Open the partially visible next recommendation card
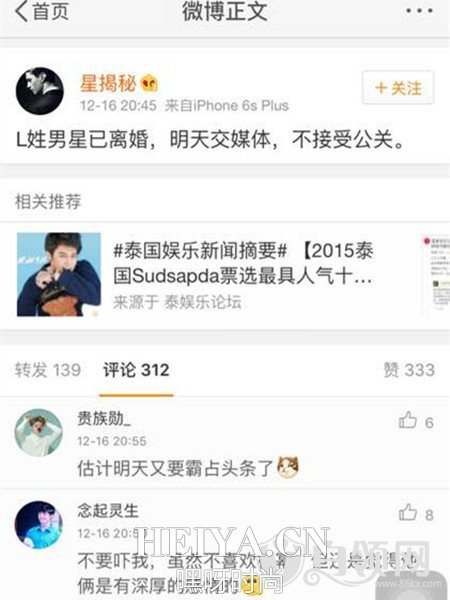 (x=435, y=272)
